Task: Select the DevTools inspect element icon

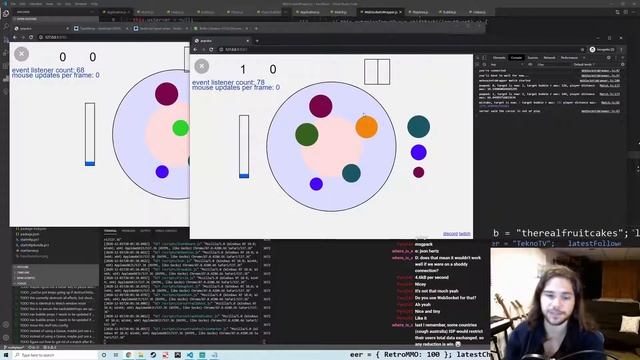Action: pyautogui.click(x=478, y=58)
